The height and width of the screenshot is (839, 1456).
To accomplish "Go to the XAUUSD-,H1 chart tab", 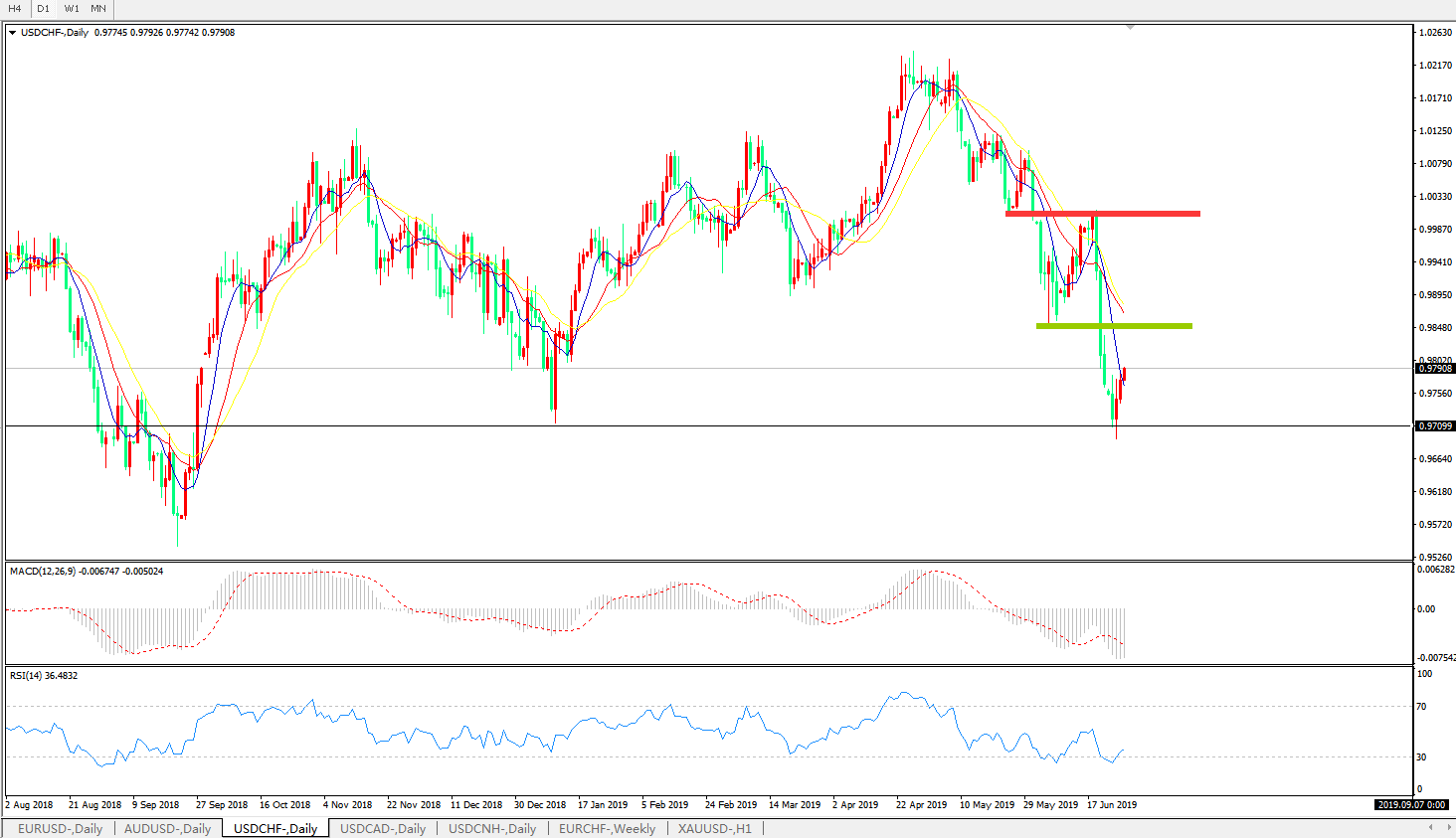I will pyautogui.click(x=714, y=828).
